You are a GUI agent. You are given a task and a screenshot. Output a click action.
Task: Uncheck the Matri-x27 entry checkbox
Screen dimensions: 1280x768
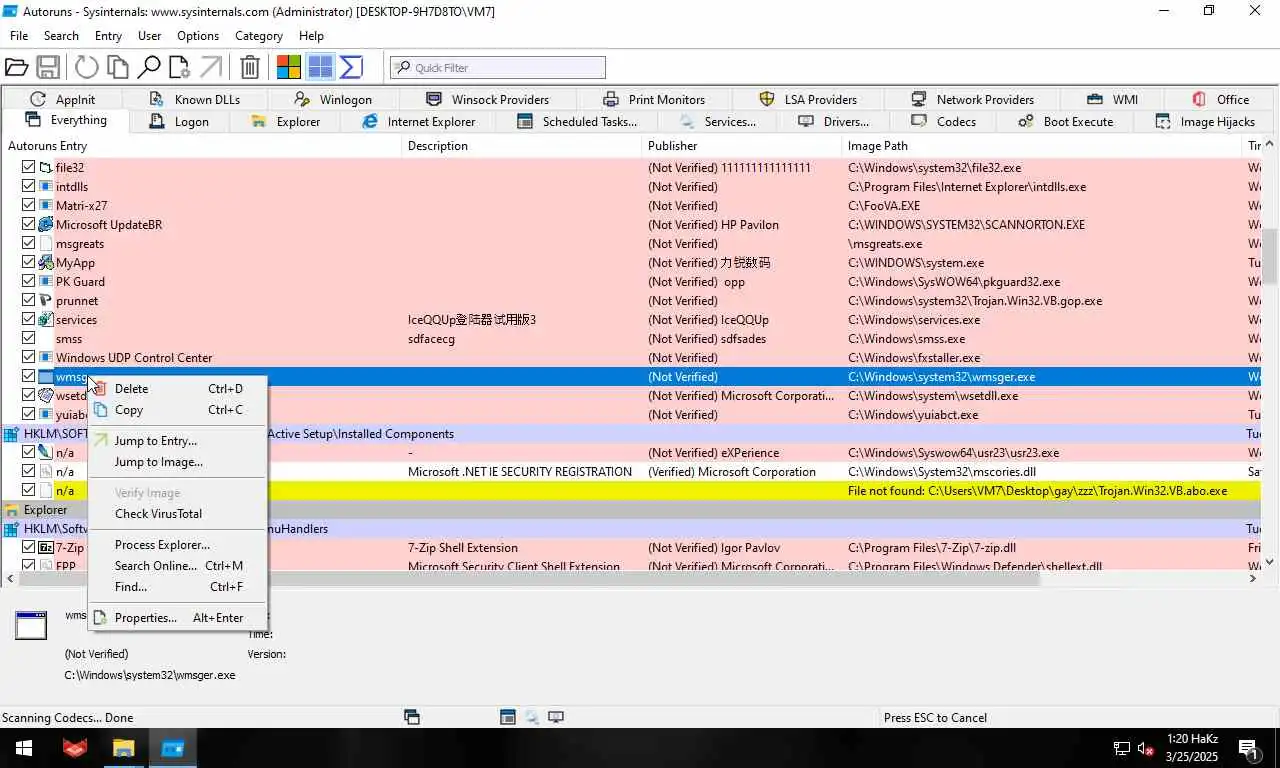click(x=29, y=206)
